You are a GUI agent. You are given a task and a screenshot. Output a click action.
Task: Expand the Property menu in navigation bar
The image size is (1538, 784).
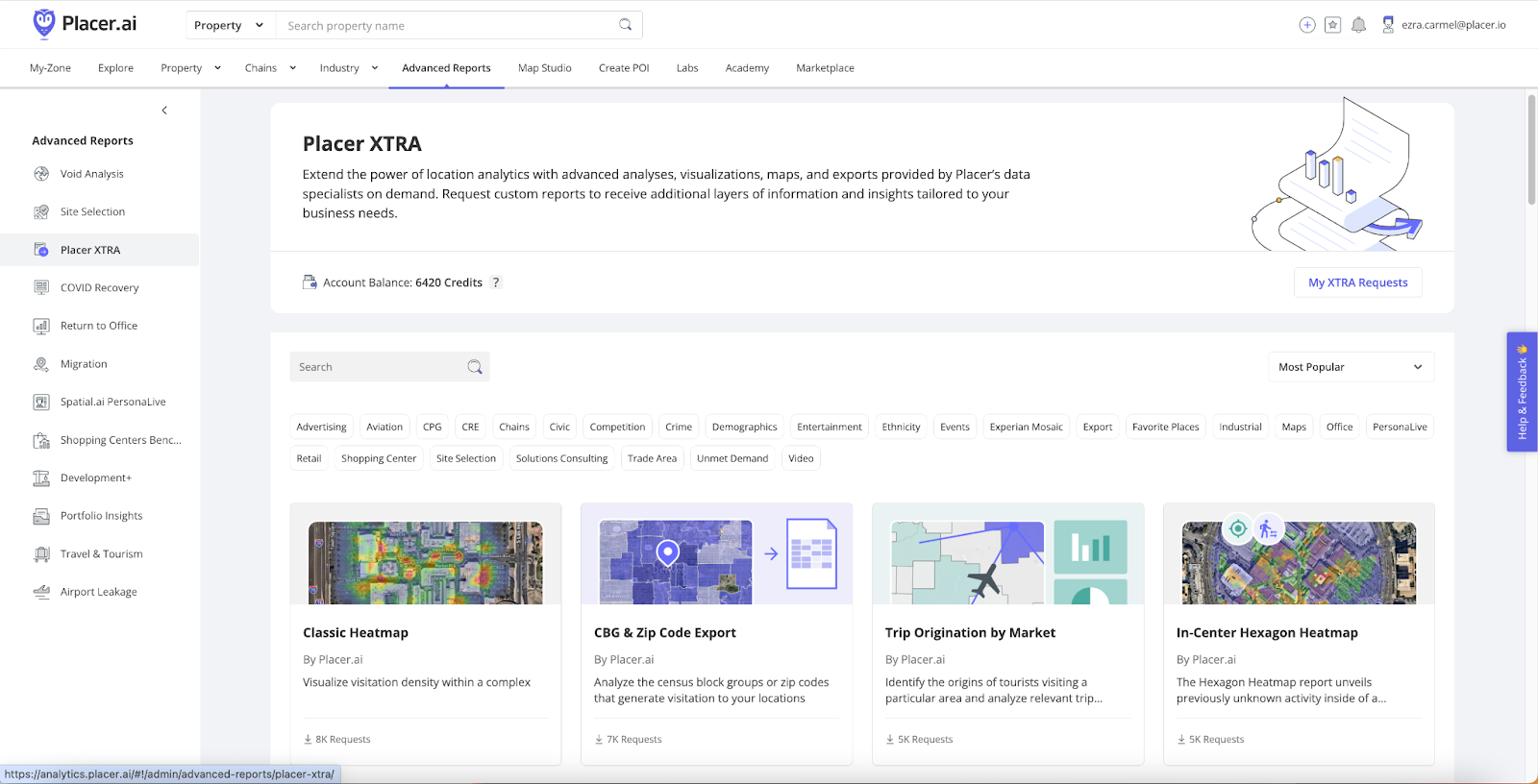pos(190,68)
